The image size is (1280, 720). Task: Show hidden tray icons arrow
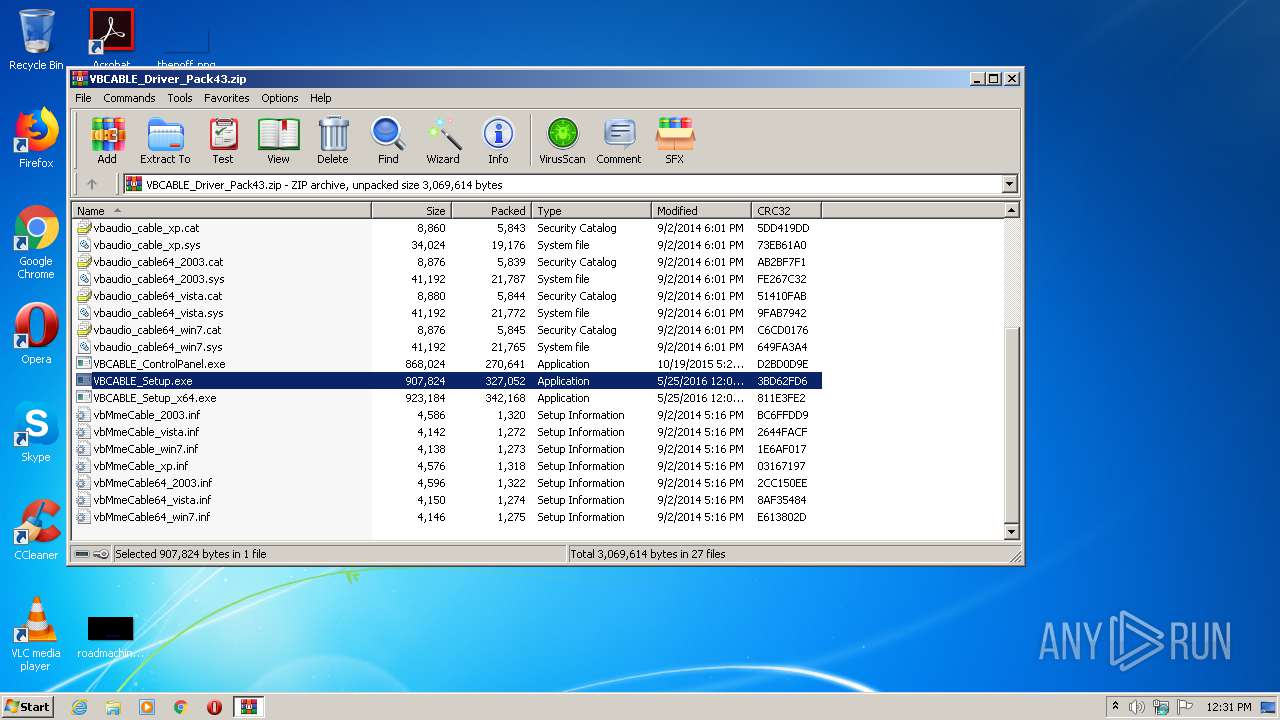coord(1115,706)
